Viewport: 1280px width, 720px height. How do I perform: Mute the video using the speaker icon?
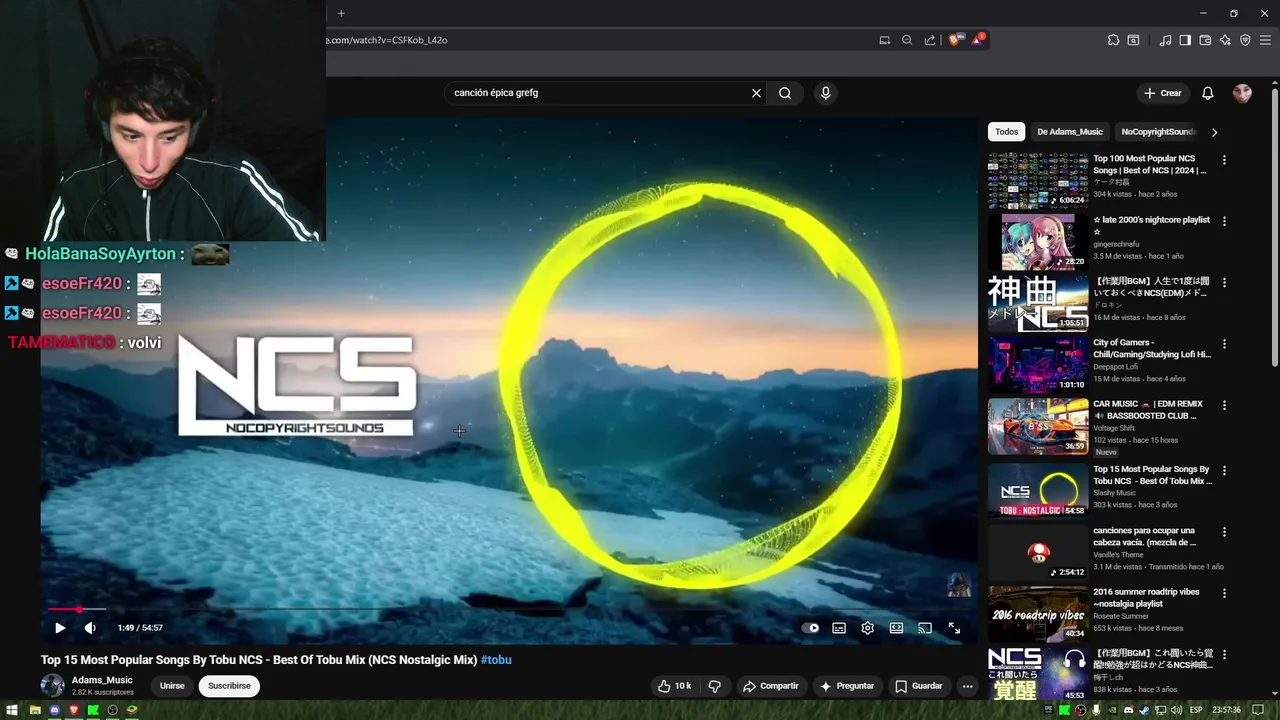click(x=90, y=628)
